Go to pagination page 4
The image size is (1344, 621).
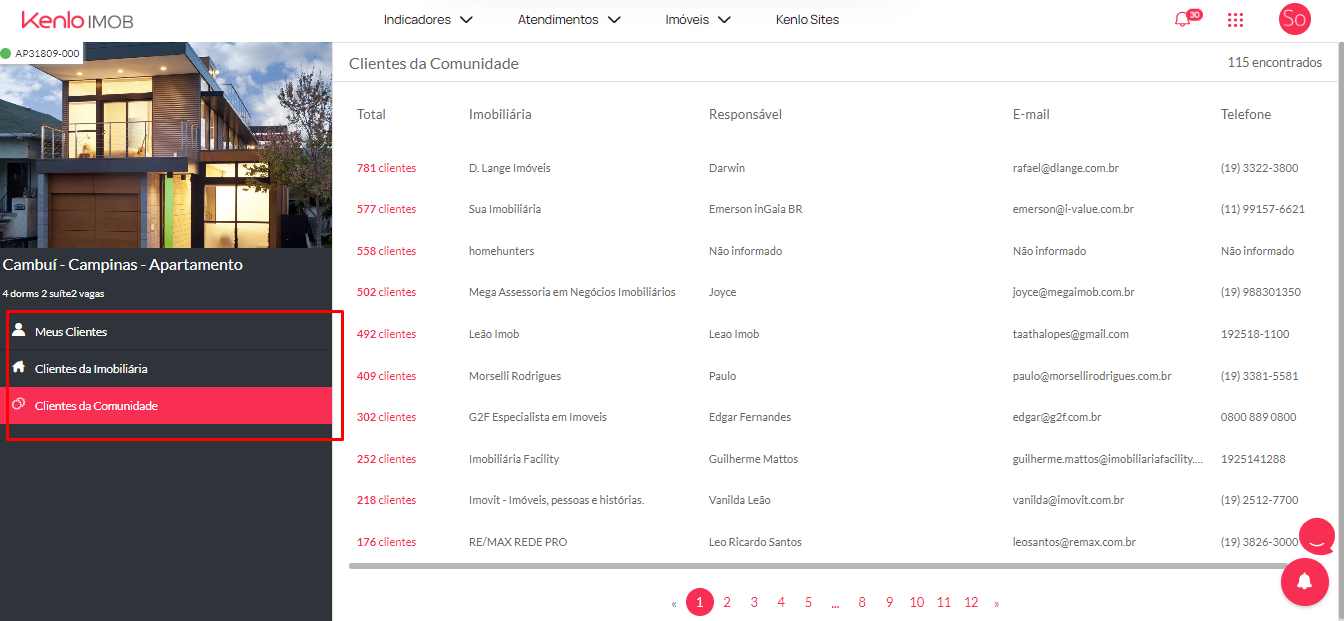pos(781,602)
